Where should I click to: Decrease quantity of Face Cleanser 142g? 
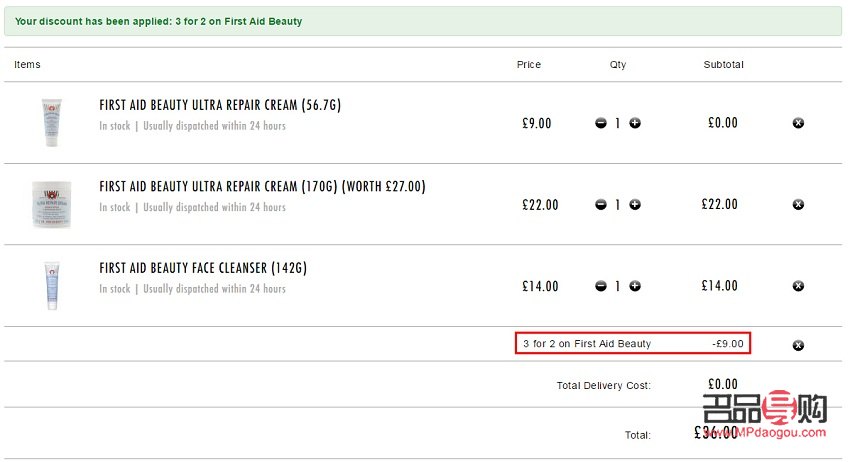(x=601, y=286)
